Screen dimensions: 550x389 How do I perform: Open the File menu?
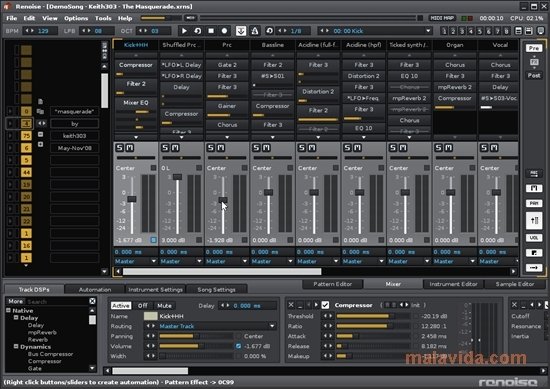click(12, 18)
